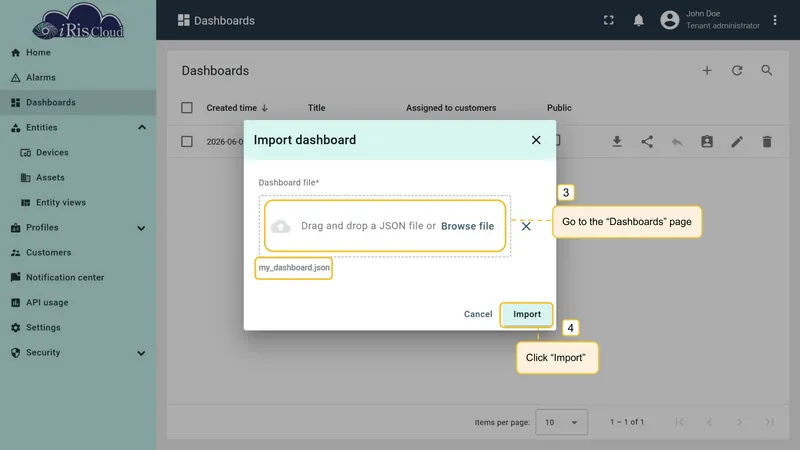Open the items per page dropdown
This screenshot has width=800, height=450.
[561, 422]
